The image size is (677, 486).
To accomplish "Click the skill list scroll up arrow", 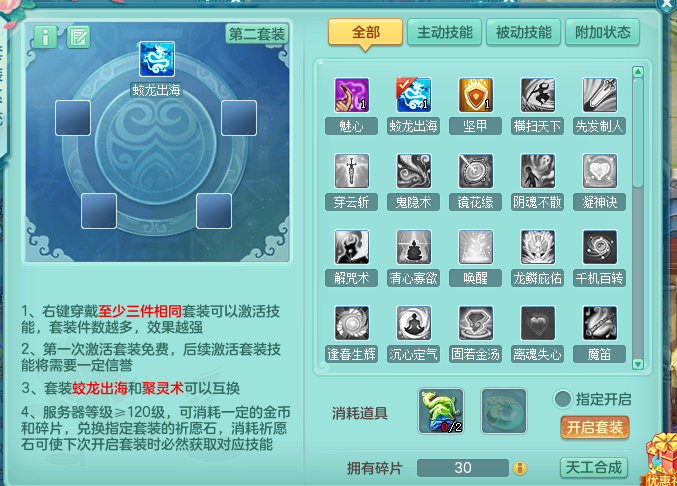I will 638,72.
